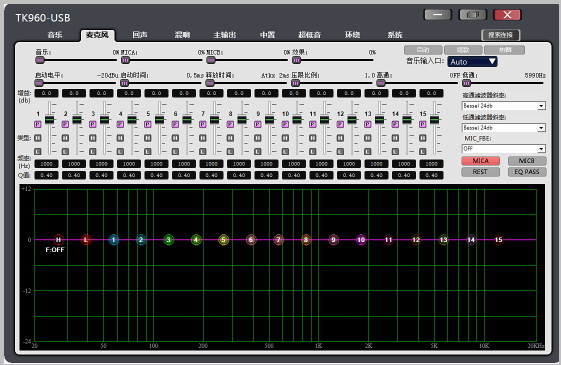Image resolution: width=561 pixels, height=365 pixels.
Task: Select band node 7 on the EQ graph
Action: click(x=279, y=239)
